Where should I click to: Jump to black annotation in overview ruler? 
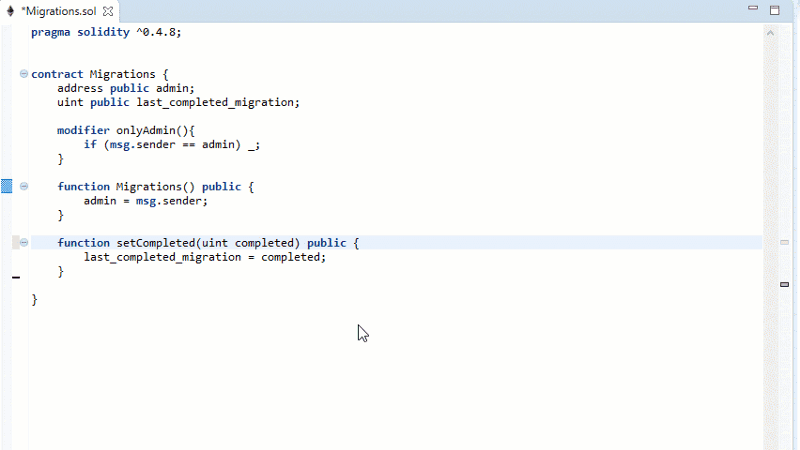point(784,284)
